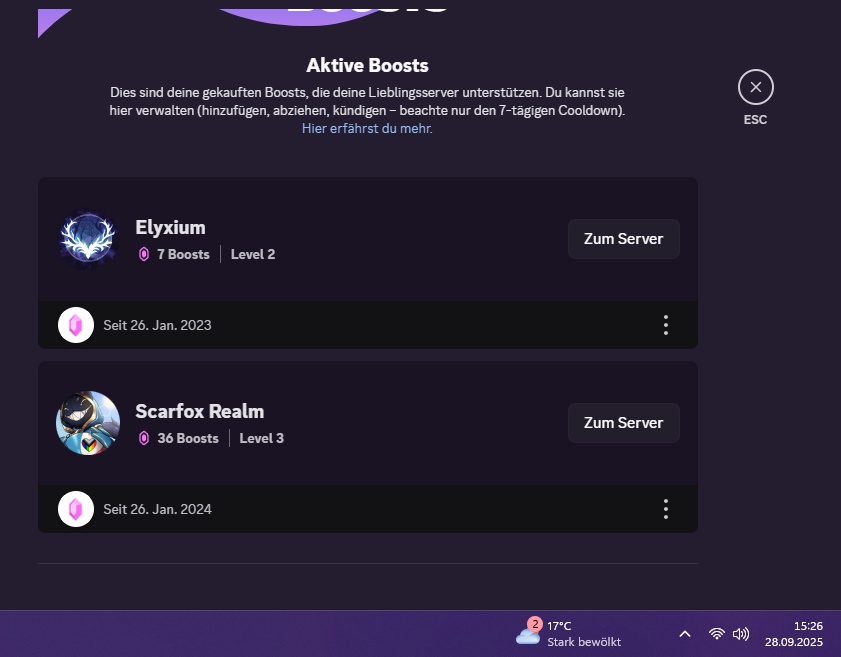Image resolution: width=841 pixels, height=657 pixels.
Task: Open the weather widget showing 17°C
Action: pos(569,633)
